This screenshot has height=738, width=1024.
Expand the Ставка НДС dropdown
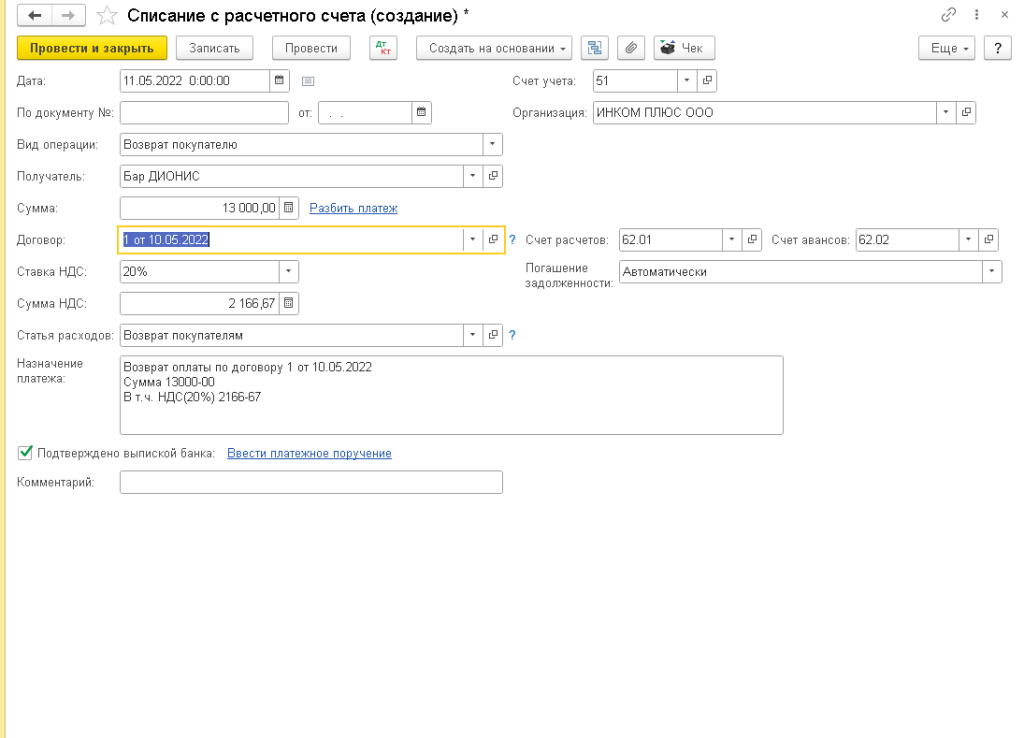point(288,271)
